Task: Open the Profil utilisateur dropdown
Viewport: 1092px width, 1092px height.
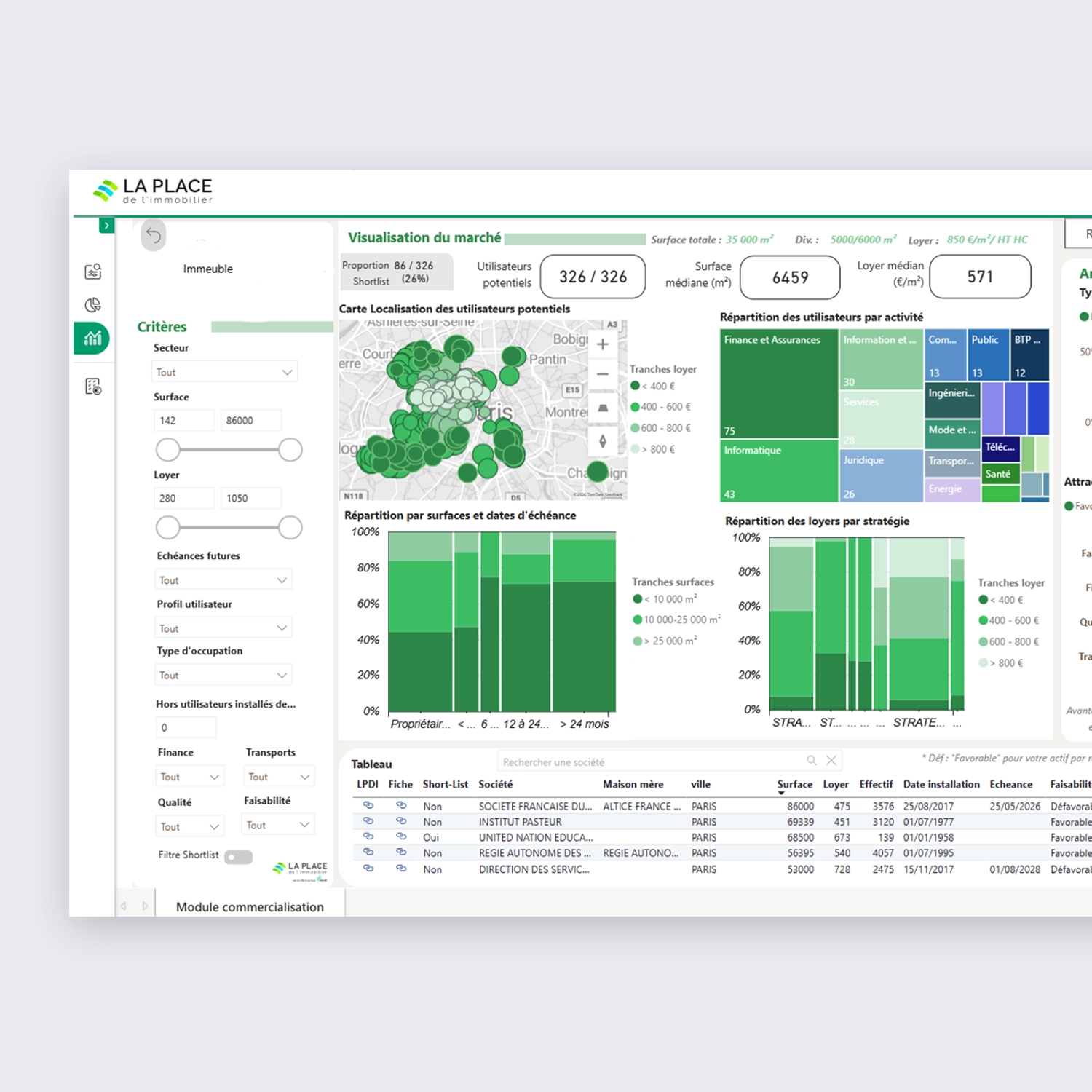Action: pos(223,628)
